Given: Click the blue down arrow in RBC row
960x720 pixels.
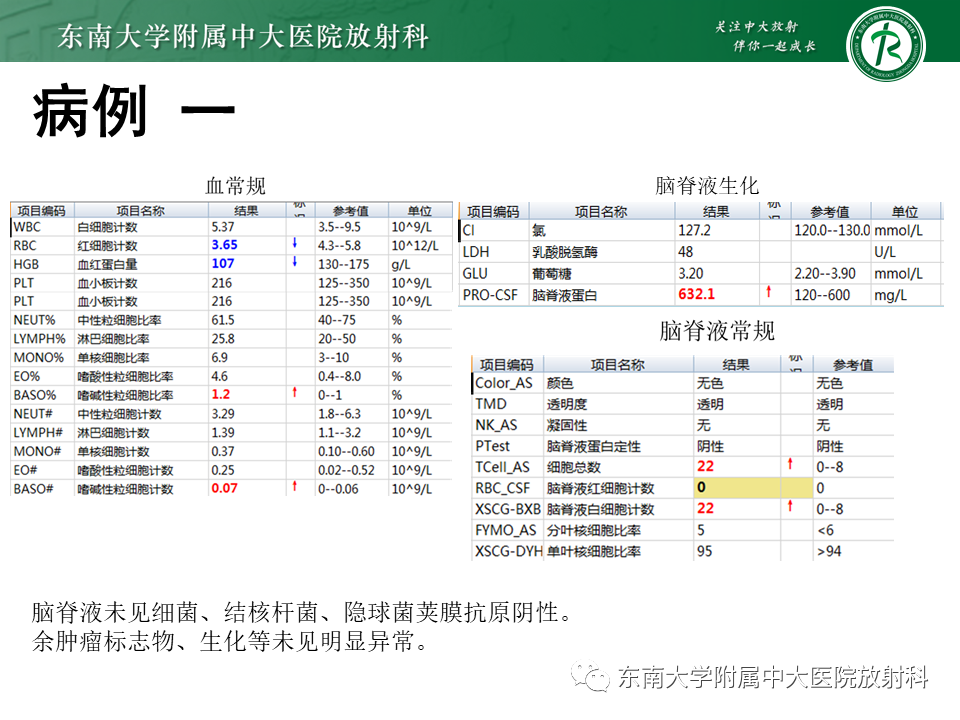Looking at the screenshot, I should point(294,244).
